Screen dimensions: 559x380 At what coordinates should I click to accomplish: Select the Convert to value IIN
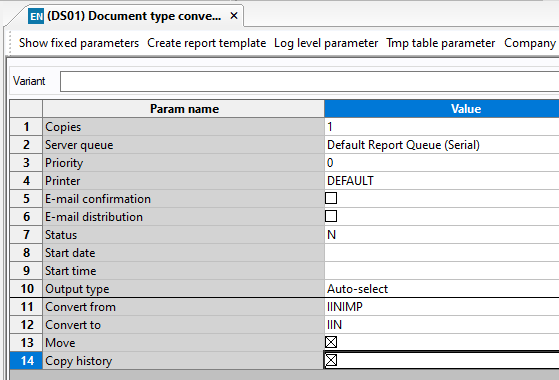pyautogui.click(x=442, y=325)
